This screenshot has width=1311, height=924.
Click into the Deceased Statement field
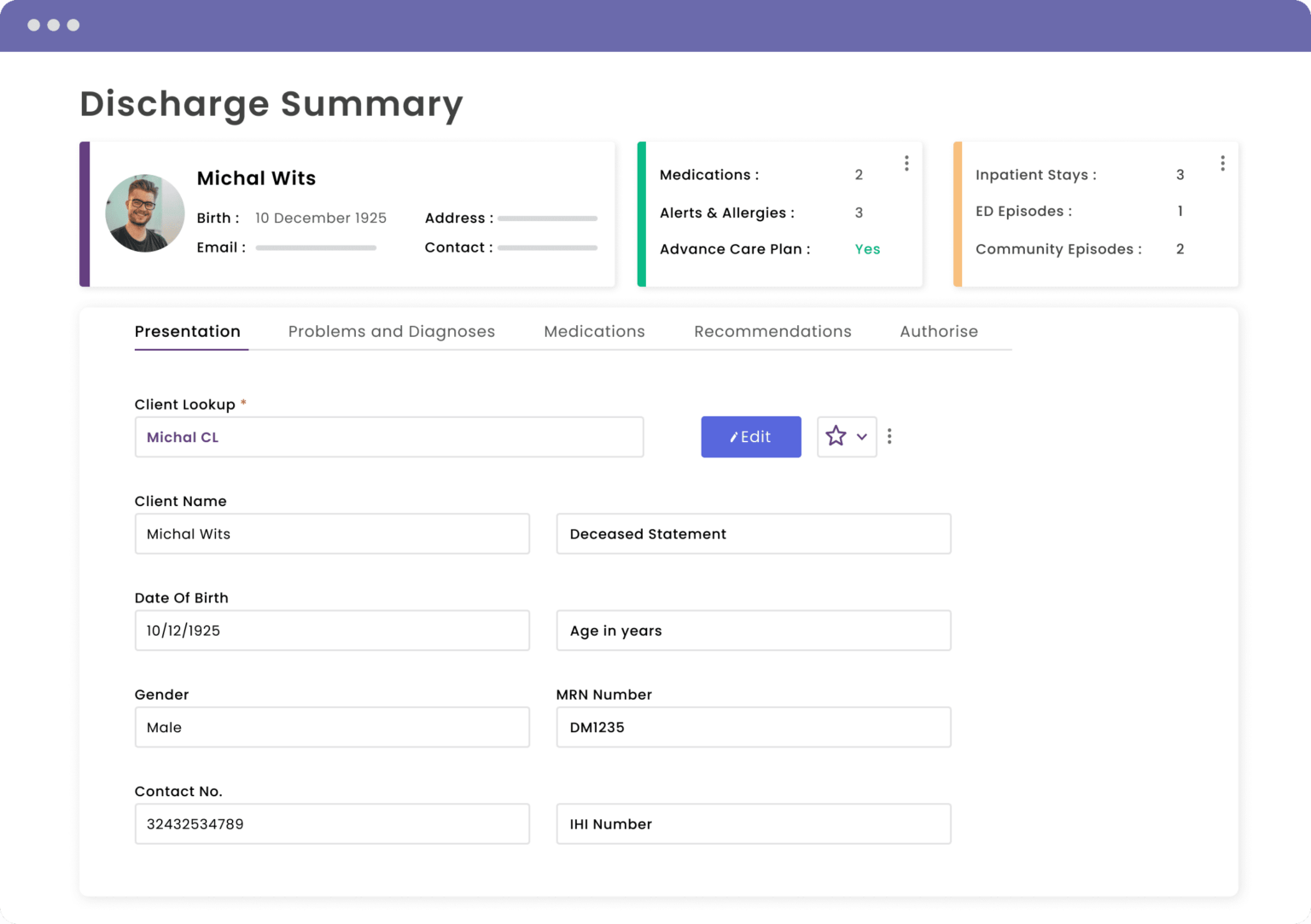pyautogui.click(x=753, y=534)
